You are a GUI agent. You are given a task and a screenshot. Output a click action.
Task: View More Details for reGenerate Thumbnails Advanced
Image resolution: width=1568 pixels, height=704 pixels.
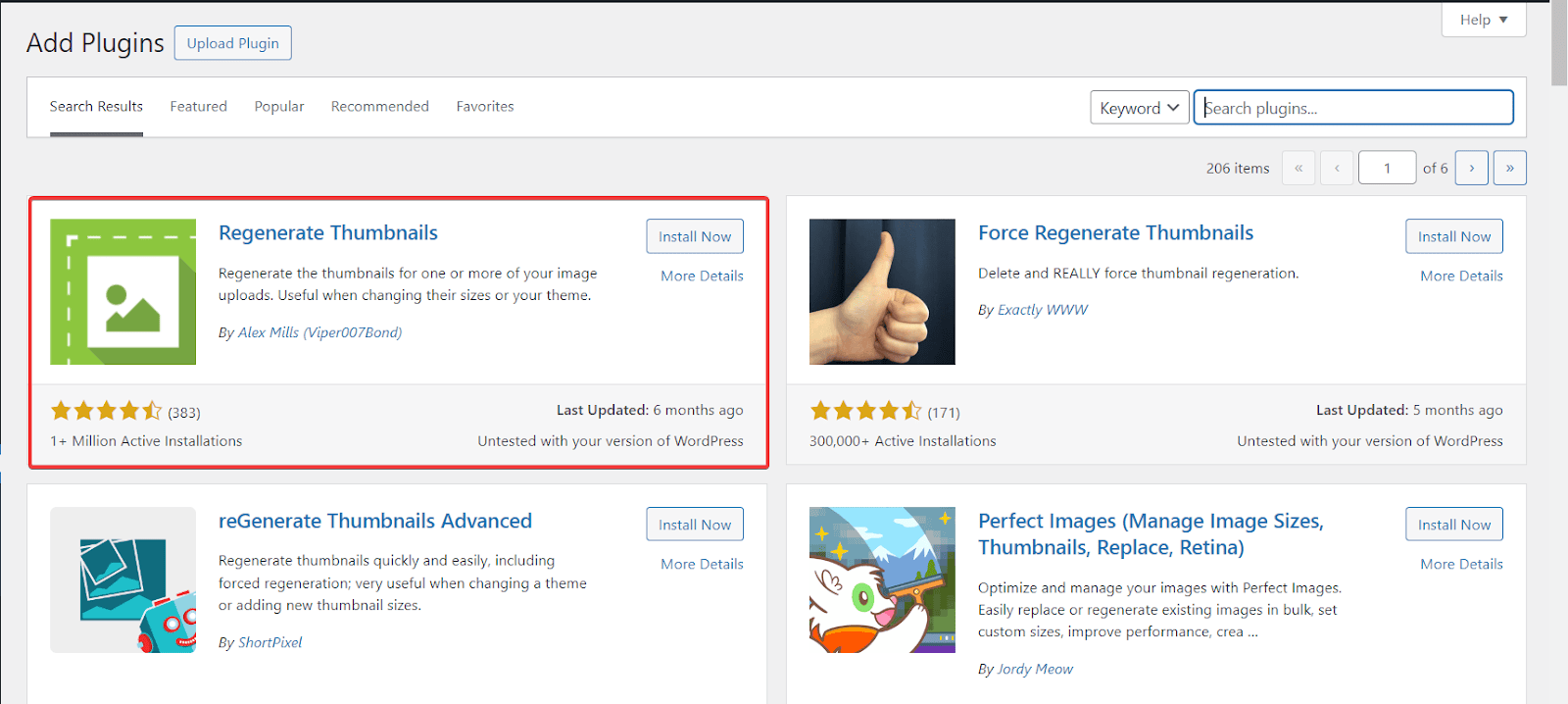[702, 564]
